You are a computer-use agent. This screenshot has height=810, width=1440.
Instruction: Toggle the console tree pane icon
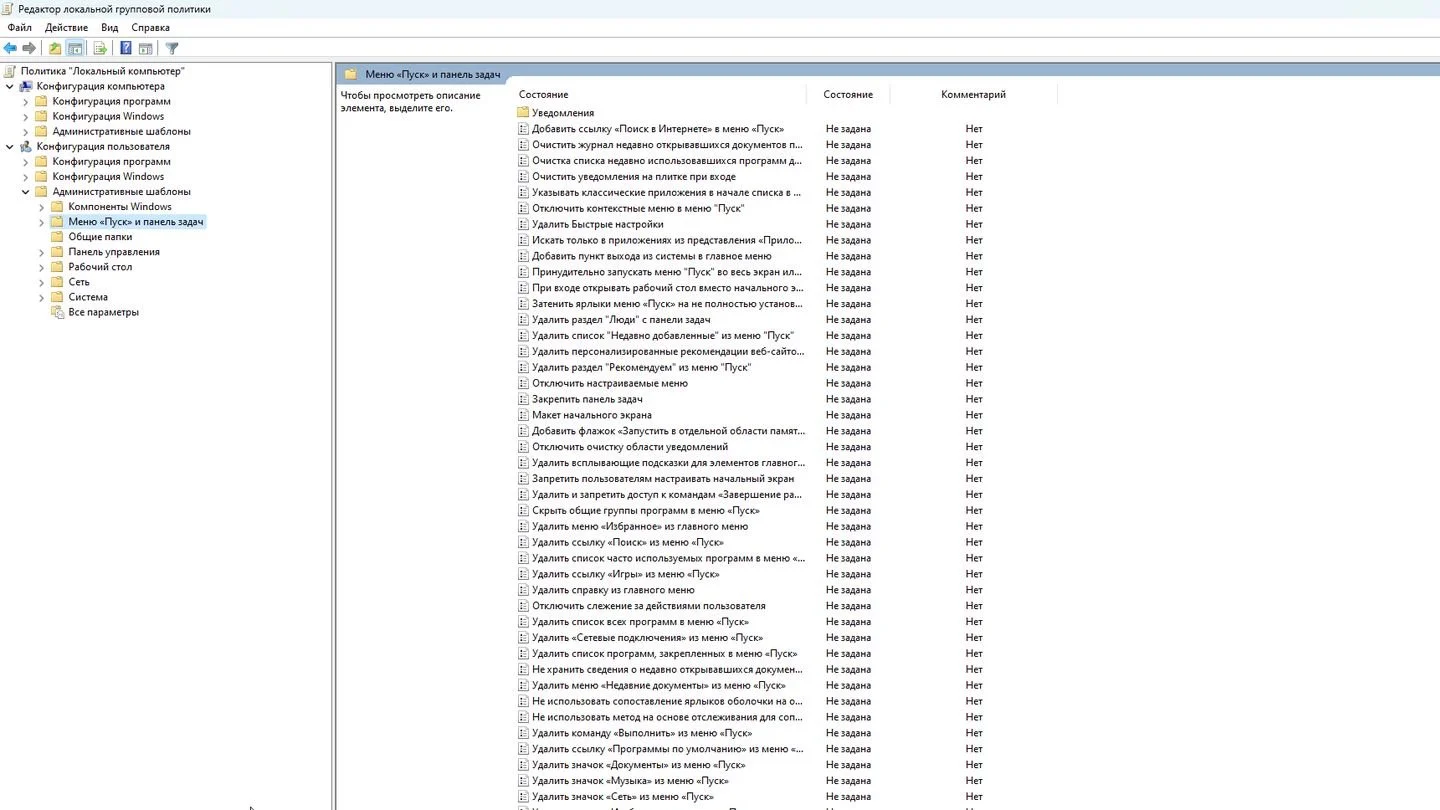74,48
